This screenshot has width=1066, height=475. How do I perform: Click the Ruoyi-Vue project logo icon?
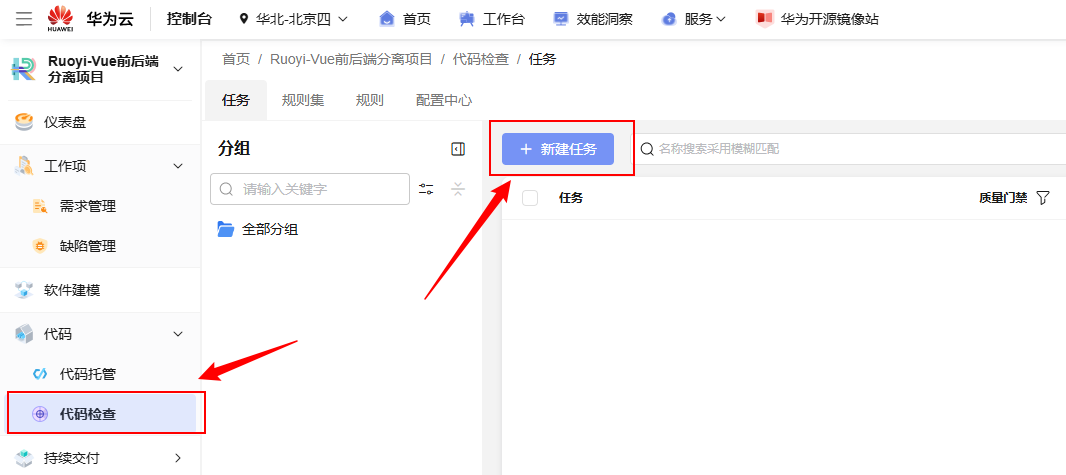(24, 69)
